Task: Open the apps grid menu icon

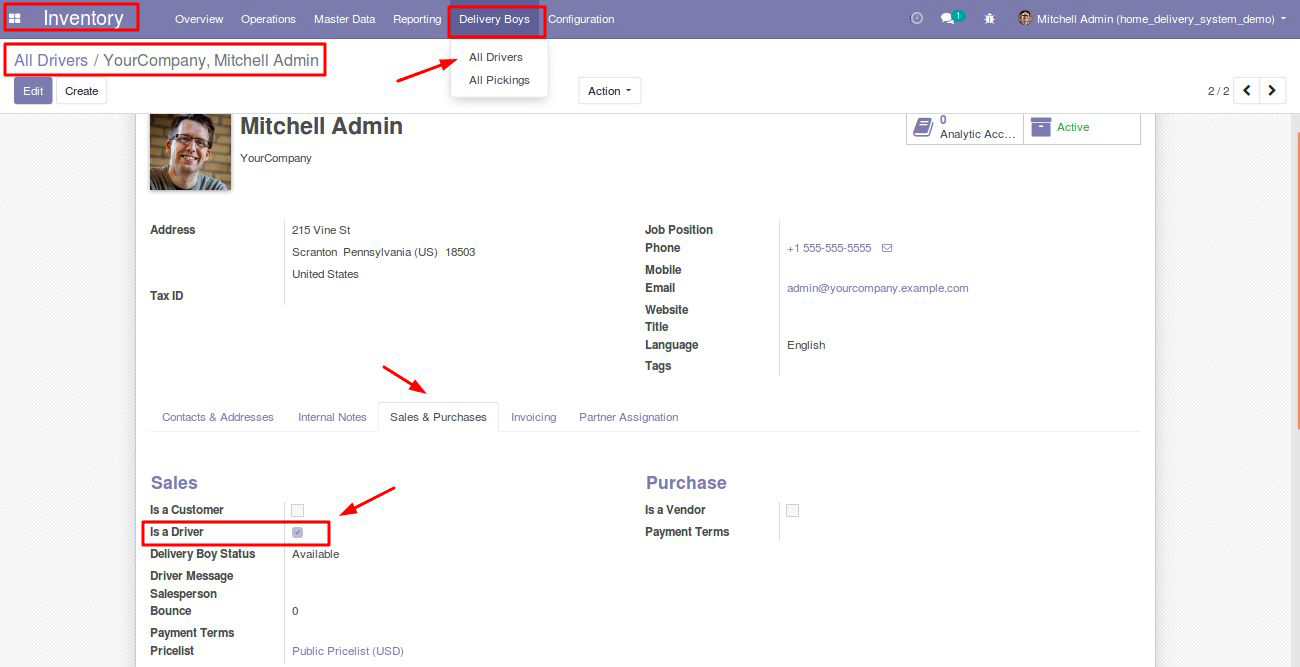Action: tap(14, 19)
